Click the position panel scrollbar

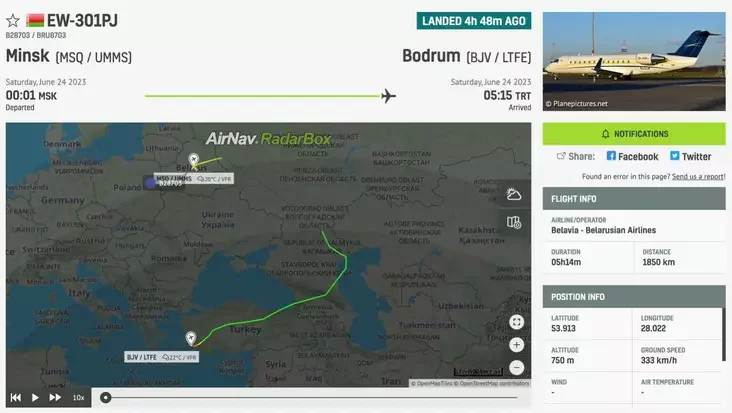[x=724, y=334]
